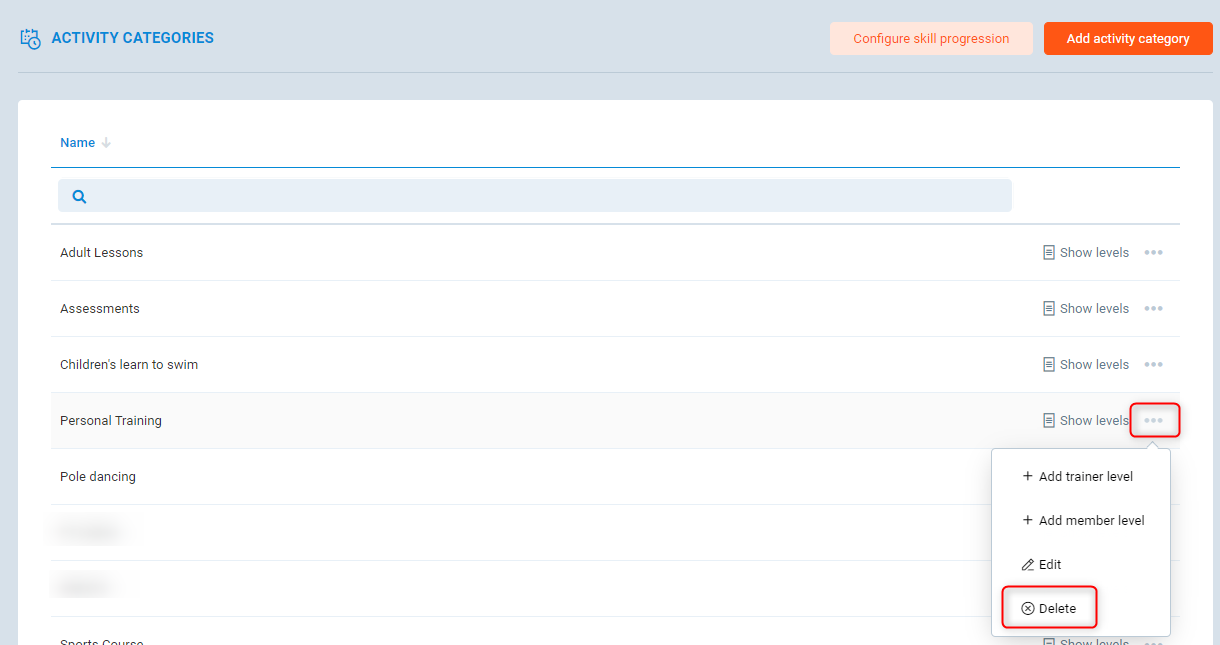
Task: Click the search magnifier icon
Action: pyautogui.click(x=79, y=197)
